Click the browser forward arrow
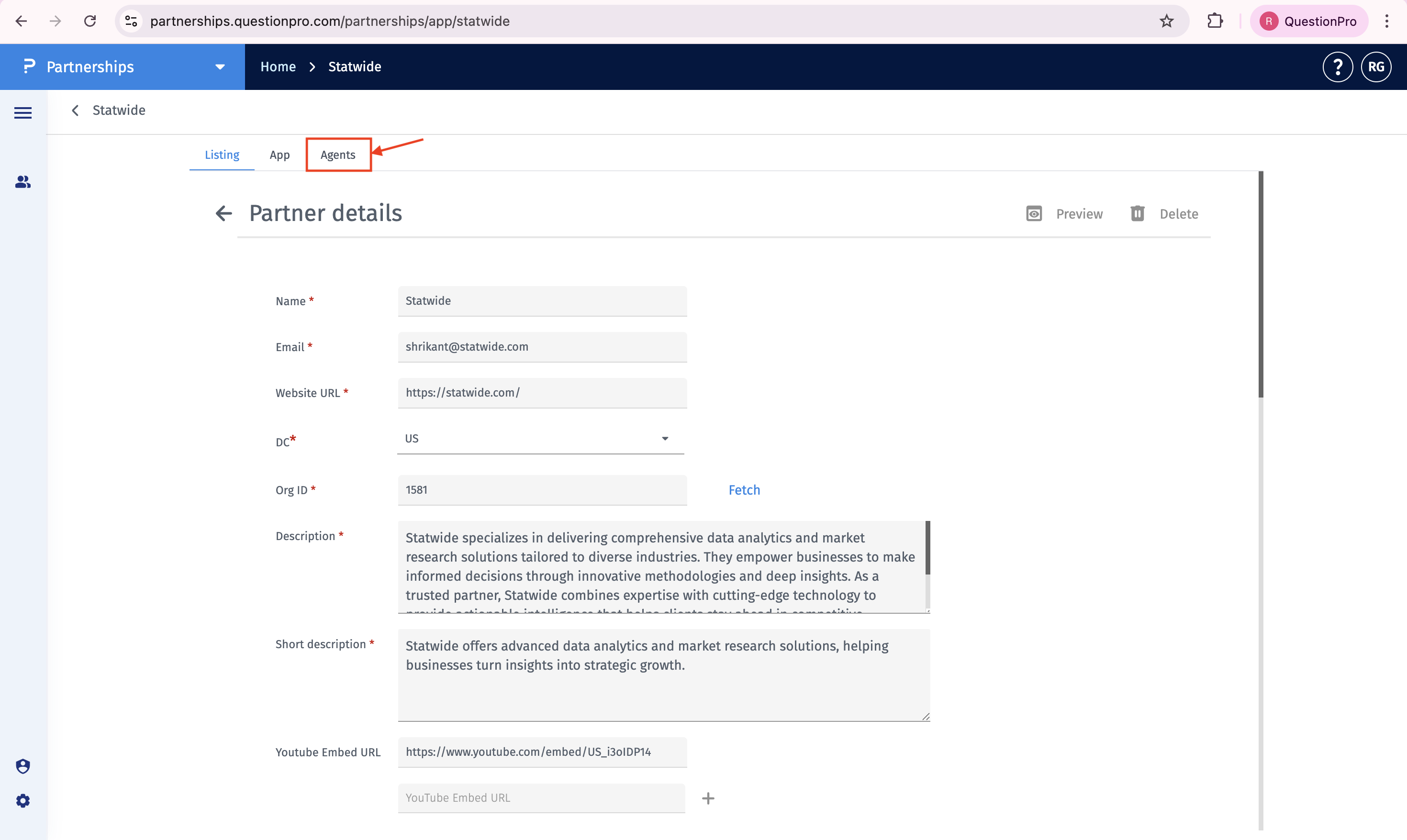The height and width of the screenshot is (840, 1407). click(55, 21)
